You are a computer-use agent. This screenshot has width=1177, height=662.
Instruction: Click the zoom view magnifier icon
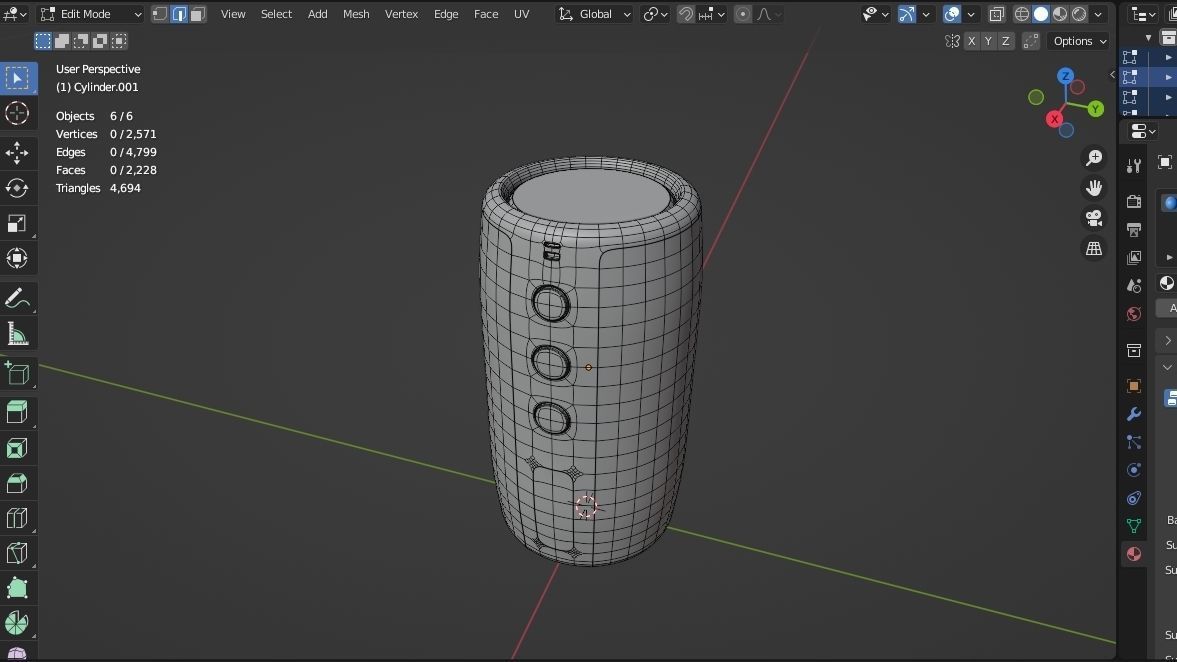(1094, 158)
